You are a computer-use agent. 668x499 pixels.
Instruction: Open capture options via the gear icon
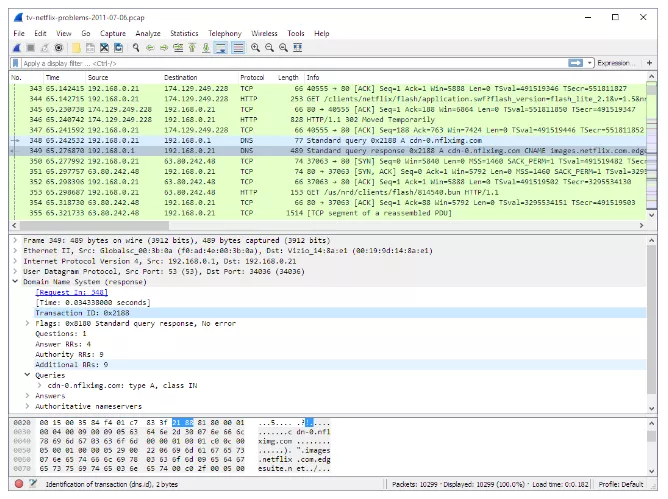click(59, 47)
